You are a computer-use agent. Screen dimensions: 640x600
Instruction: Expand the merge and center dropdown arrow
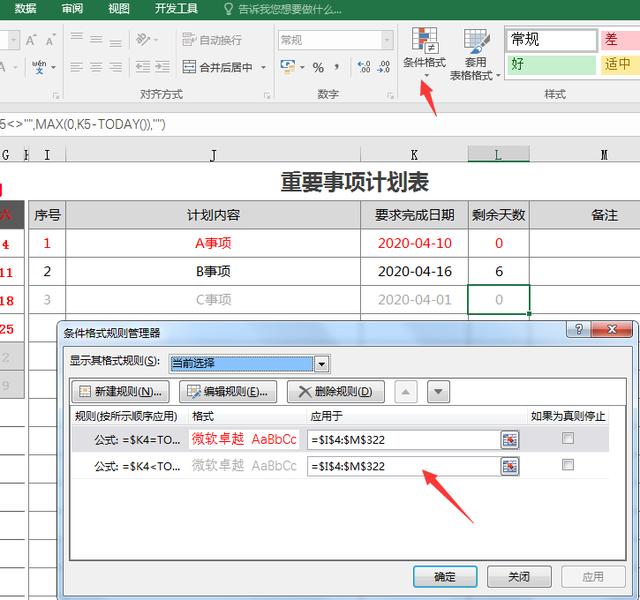pyautogui.click(x=264, y=68)
